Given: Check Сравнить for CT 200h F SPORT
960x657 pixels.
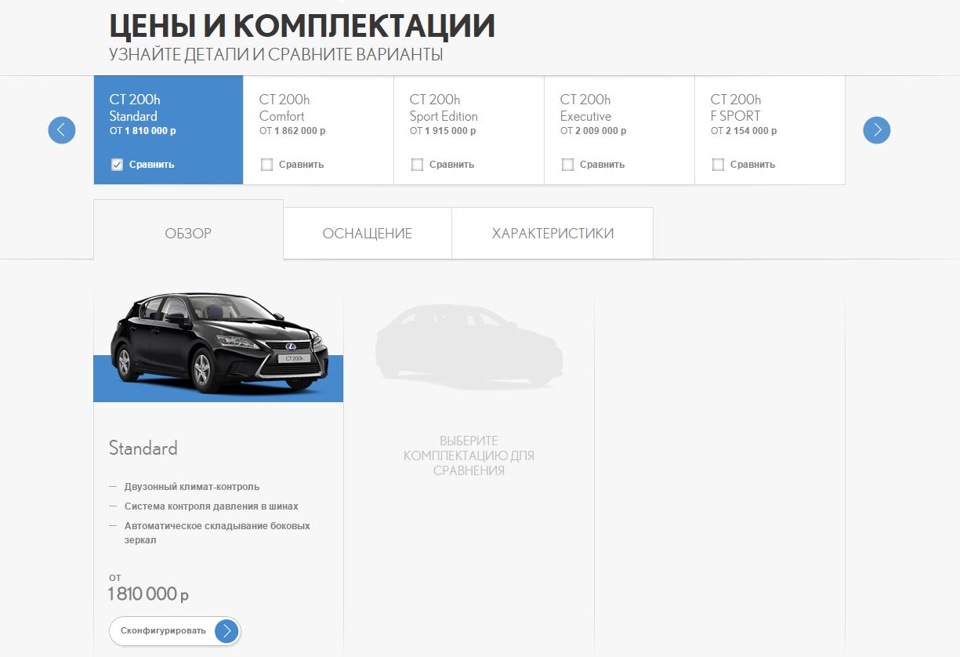Looking at the screenshot, I should 718,165.
